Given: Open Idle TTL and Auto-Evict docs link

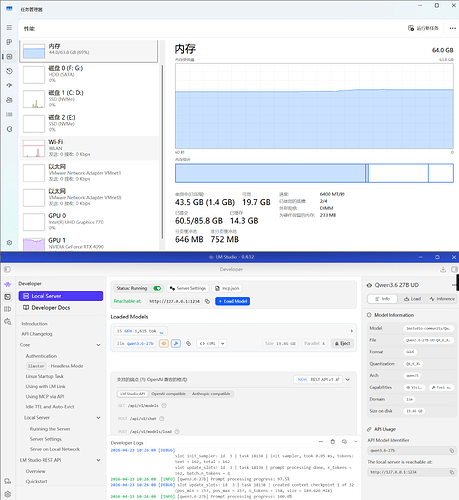Looking at the screenshot, I should (x=50, y=407).
